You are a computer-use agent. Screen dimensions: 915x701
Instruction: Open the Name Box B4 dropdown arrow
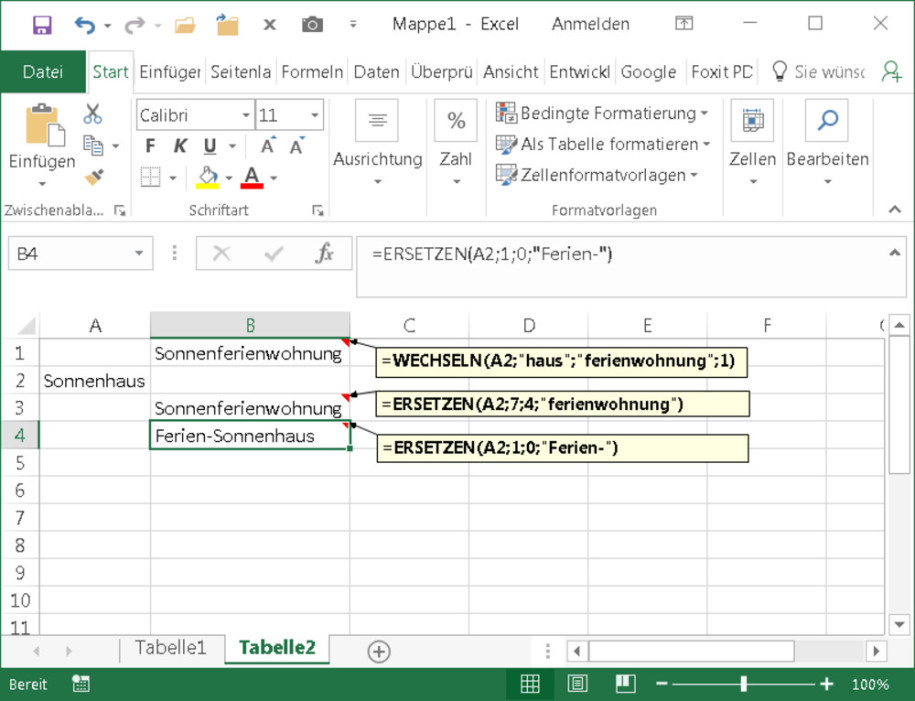[x=139, y=253]
